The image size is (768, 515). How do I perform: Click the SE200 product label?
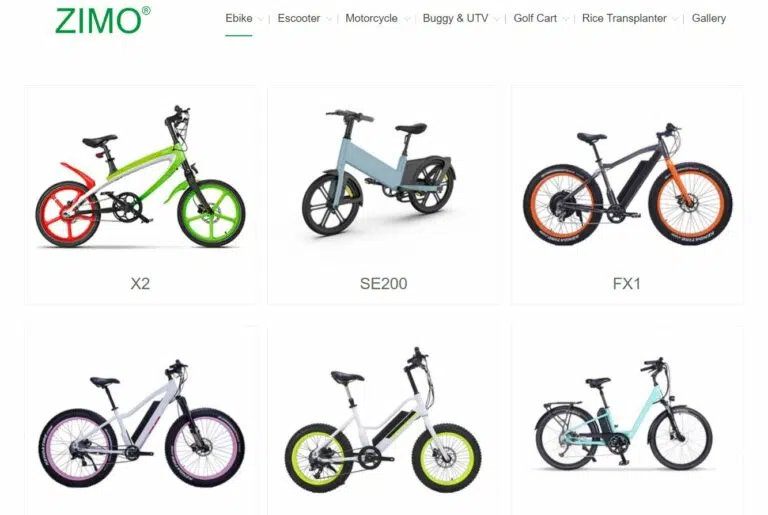[384, 284]
